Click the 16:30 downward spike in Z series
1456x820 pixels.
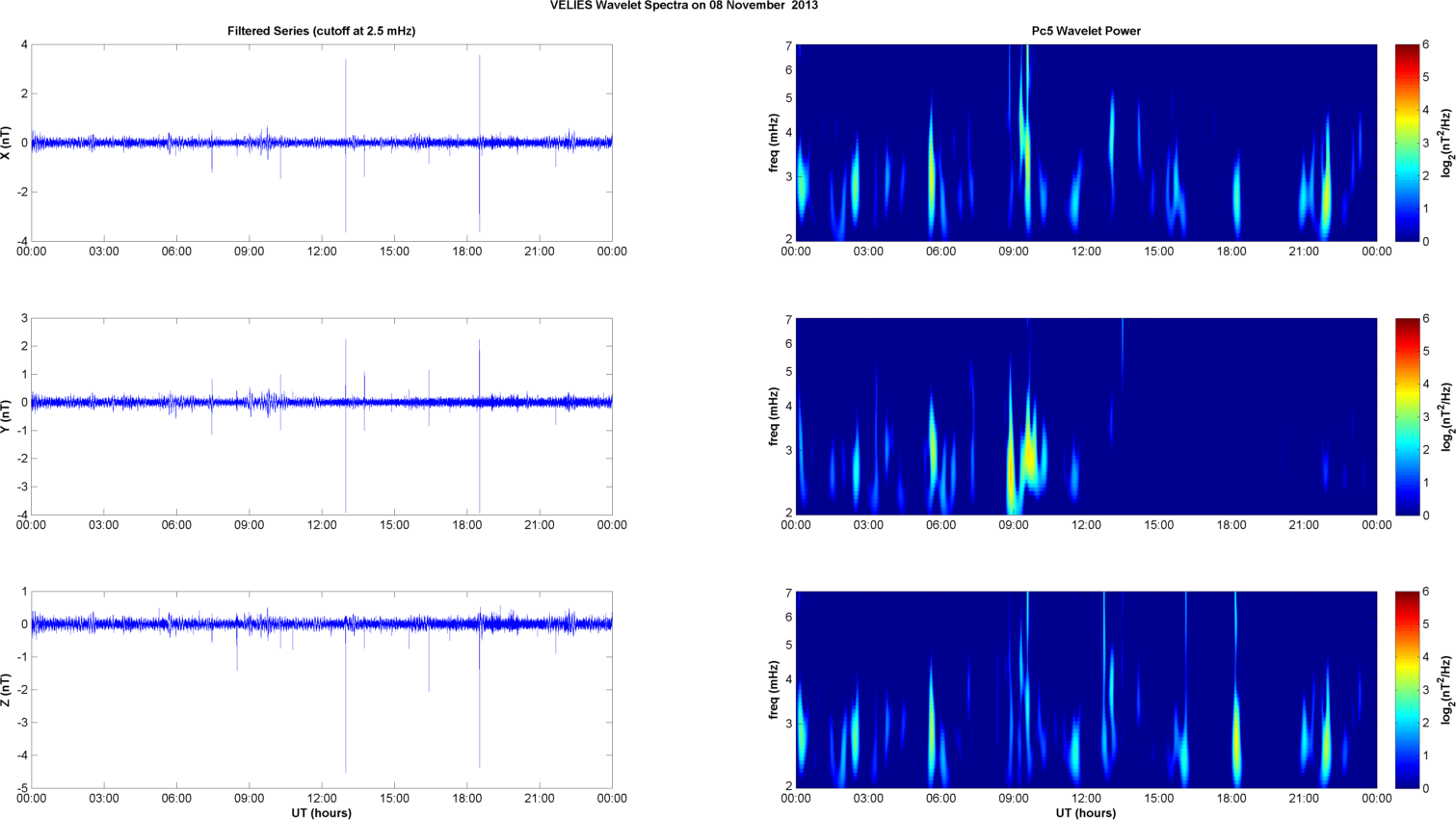click(x=430, y=659)
